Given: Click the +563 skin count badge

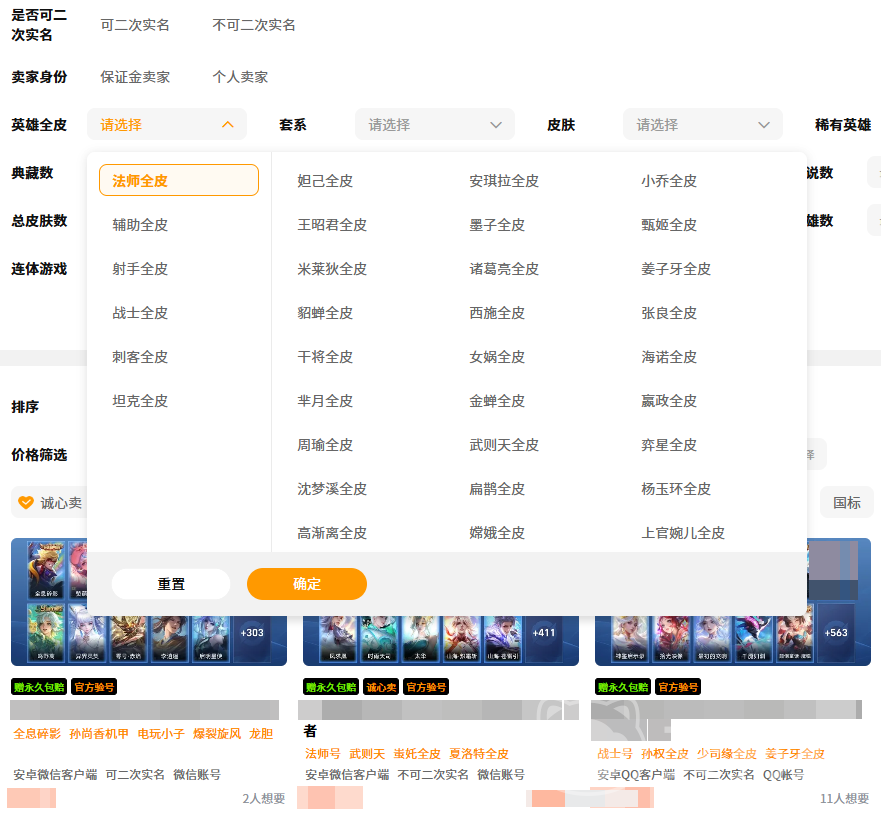Looking at the screenshot, I should pyautogui.click(x=836, y=633).
